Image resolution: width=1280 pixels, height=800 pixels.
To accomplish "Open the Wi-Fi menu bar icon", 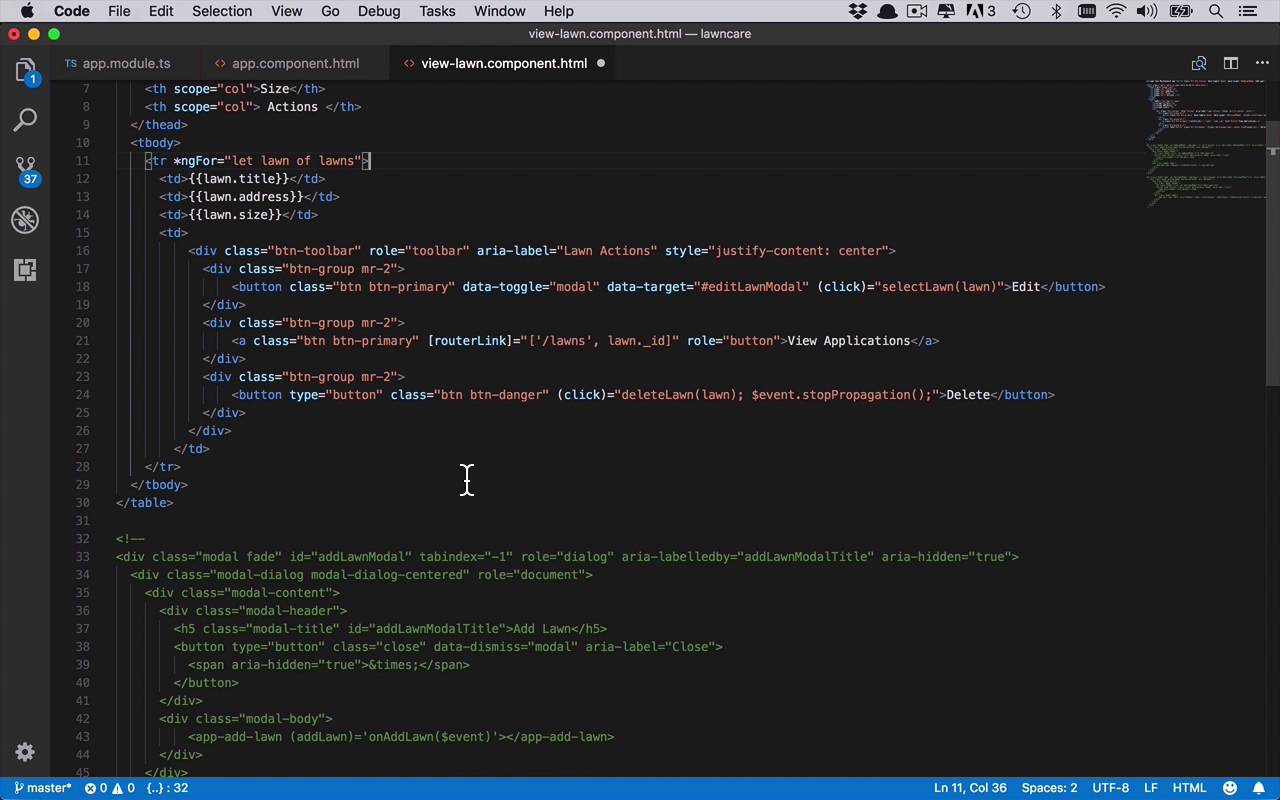I will click(1117, 11).
